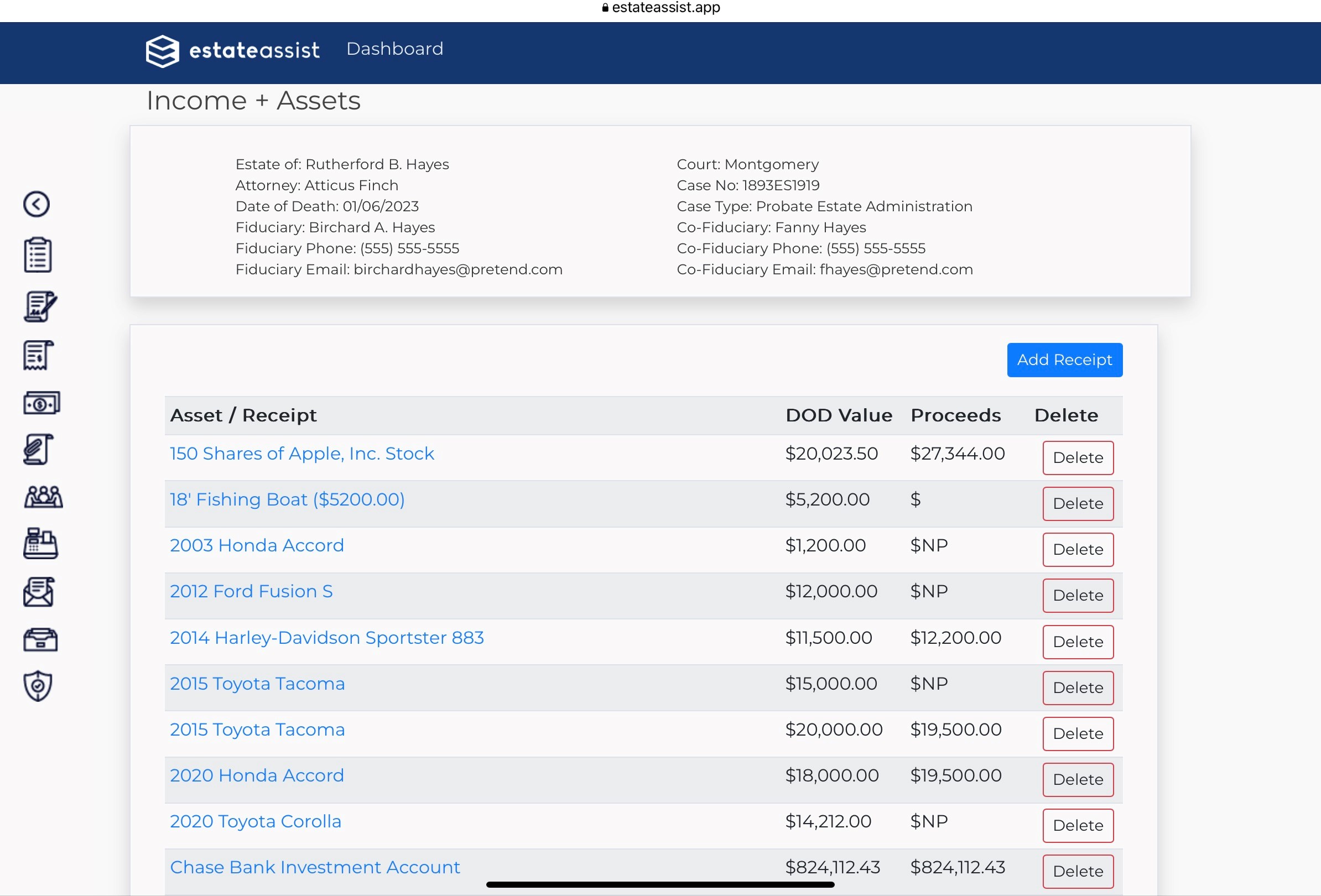Open the $20,000.00 2015 Toyota Tacoma
The height and width of the screenshot is (896, 1321).
coord(257,730)
